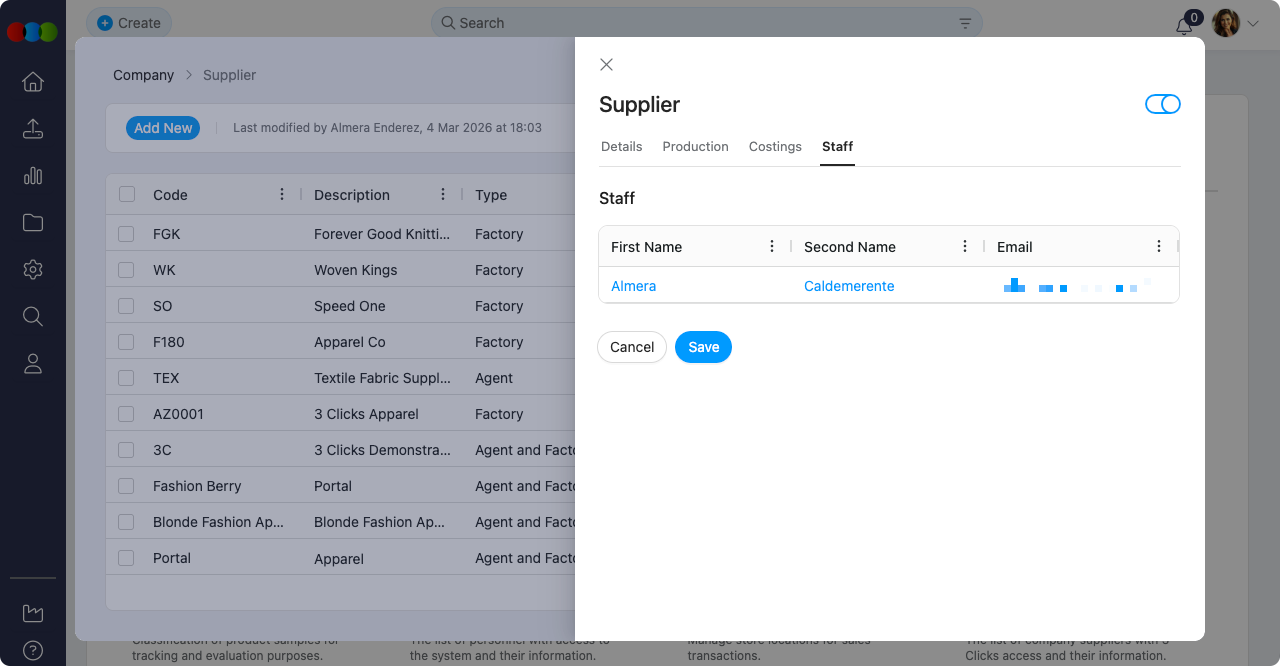
Task: Open the settings gear icon
Action: click(33, 270)
